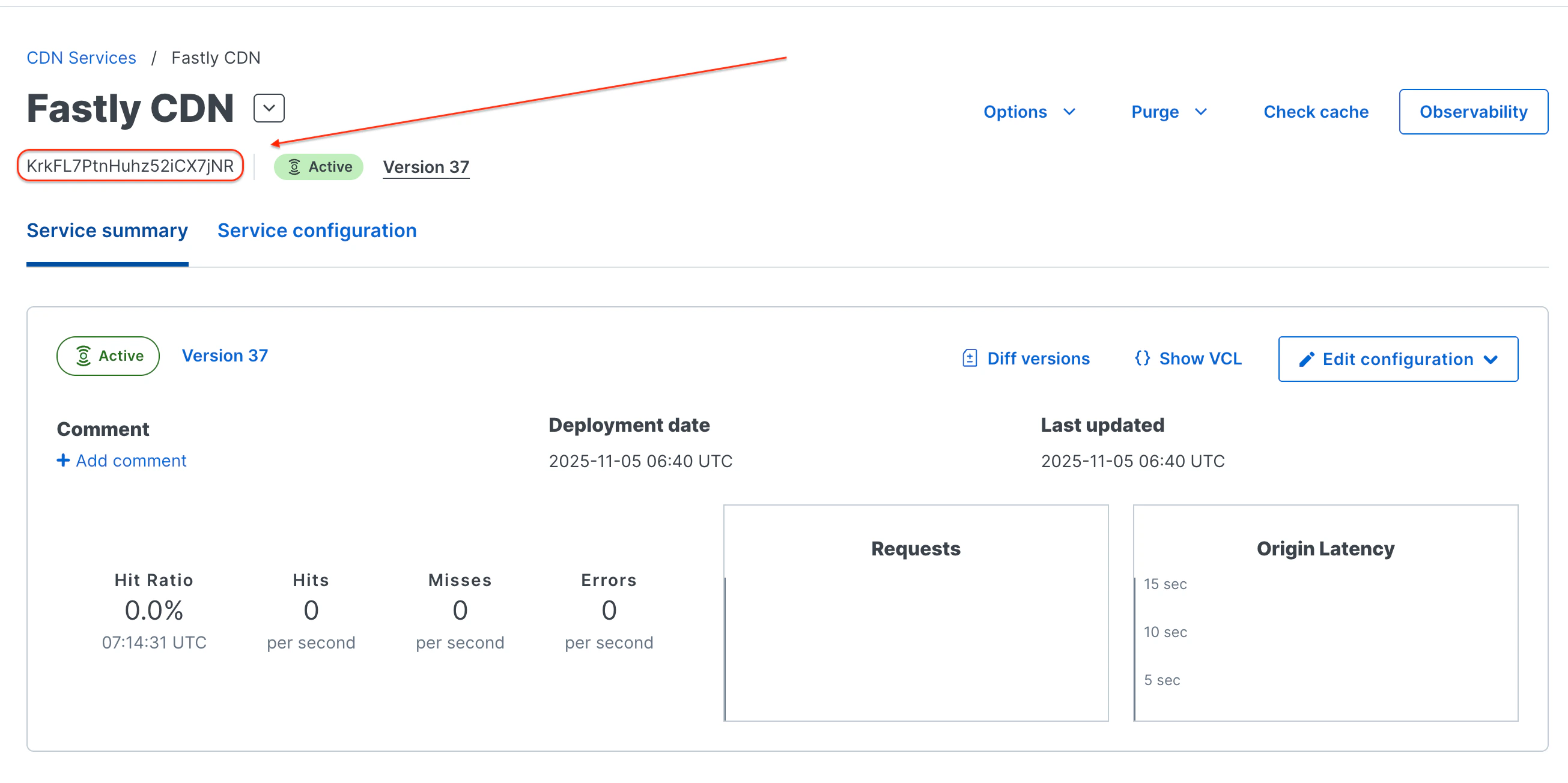1568x783 pixels.
Task: Open the Purge dropdown menu
Action: pos(1168,112)
